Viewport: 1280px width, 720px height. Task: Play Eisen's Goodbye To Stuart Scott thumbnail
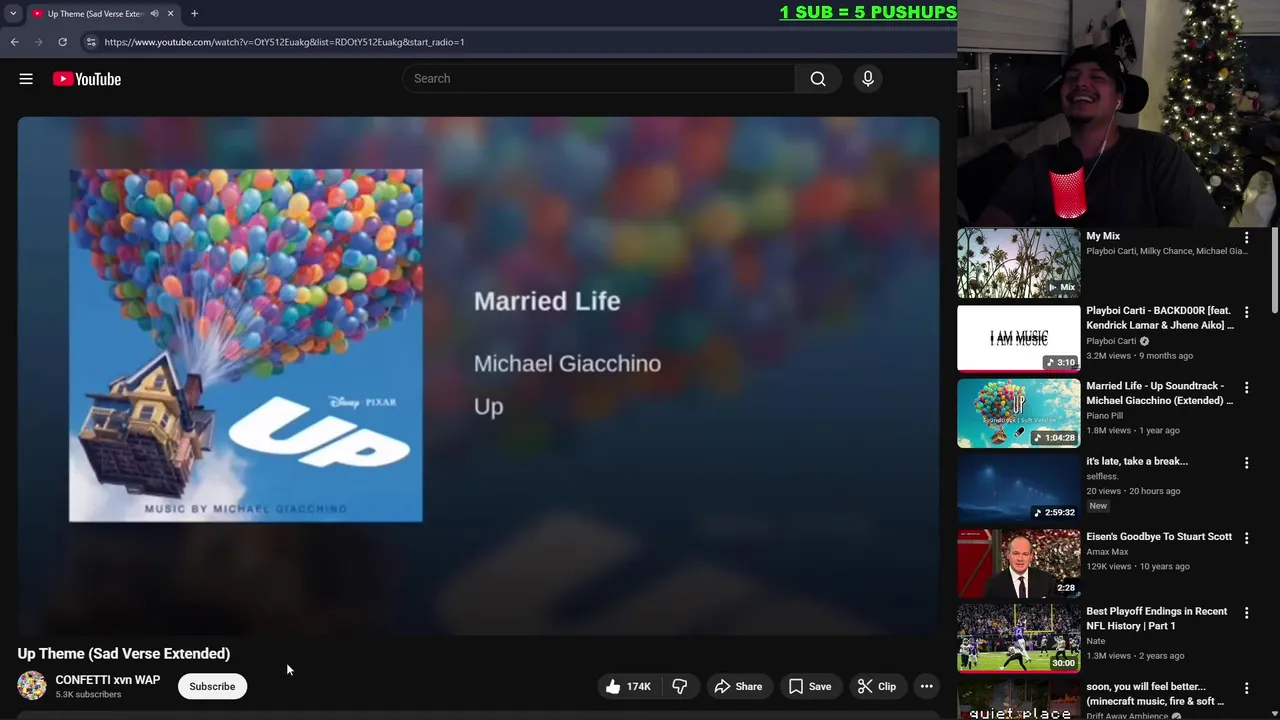tap(1019, 563)
